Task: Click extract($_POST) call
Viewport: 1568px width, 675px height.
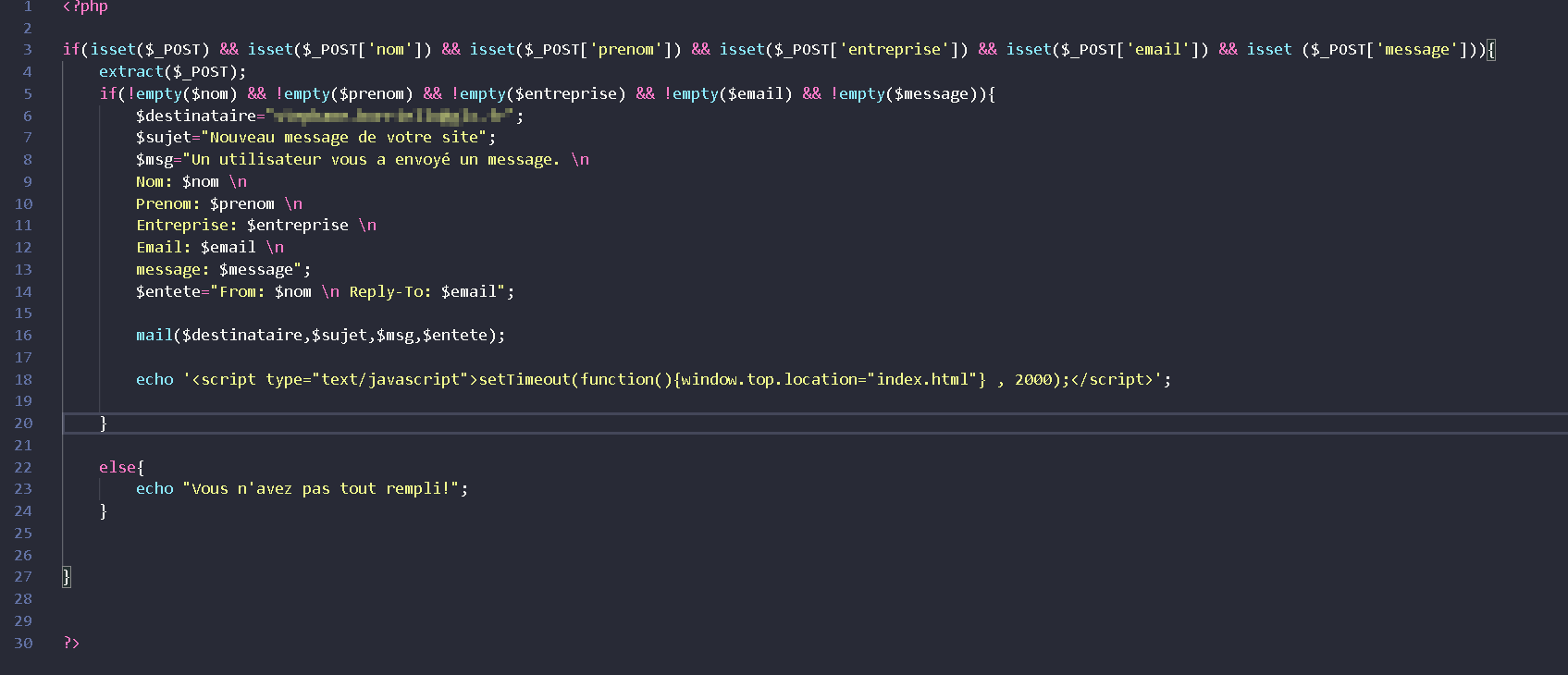Action: pyautogui.click(x=173, y=72)
